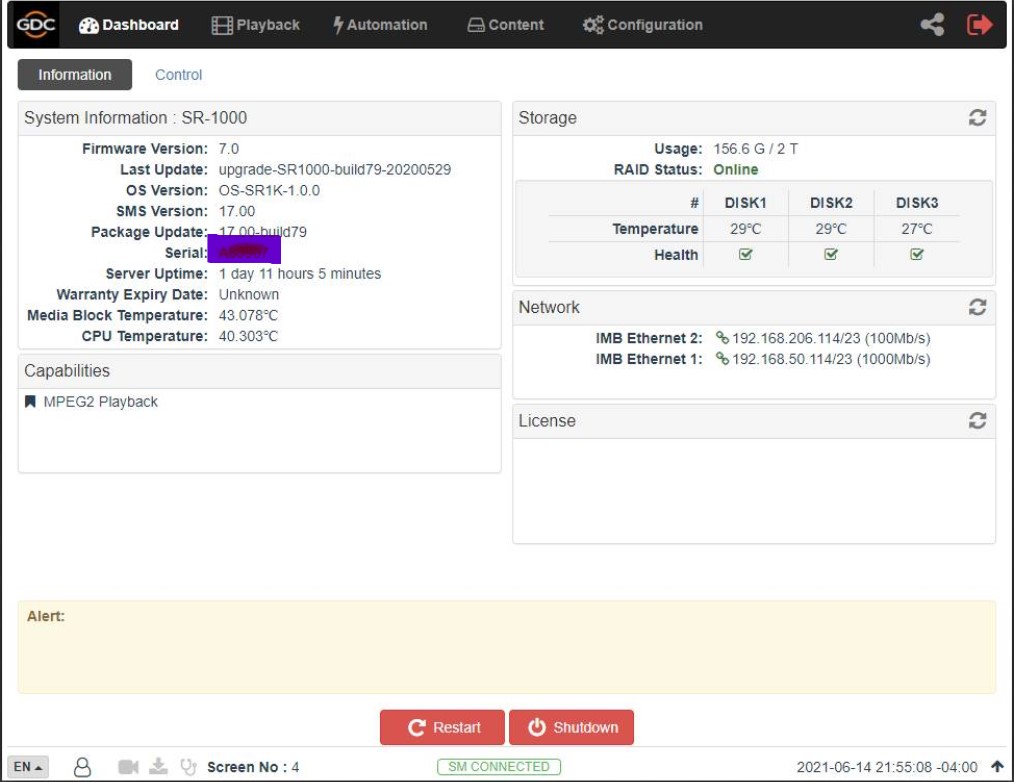Click the DISK3 temperature 27°C cell
The width and height of the screenshot is (1014, 782).
916,228
